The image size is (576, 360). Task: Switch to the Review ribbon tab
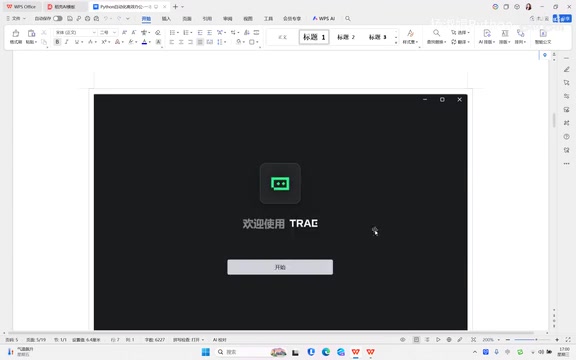[x=228, y=18]
